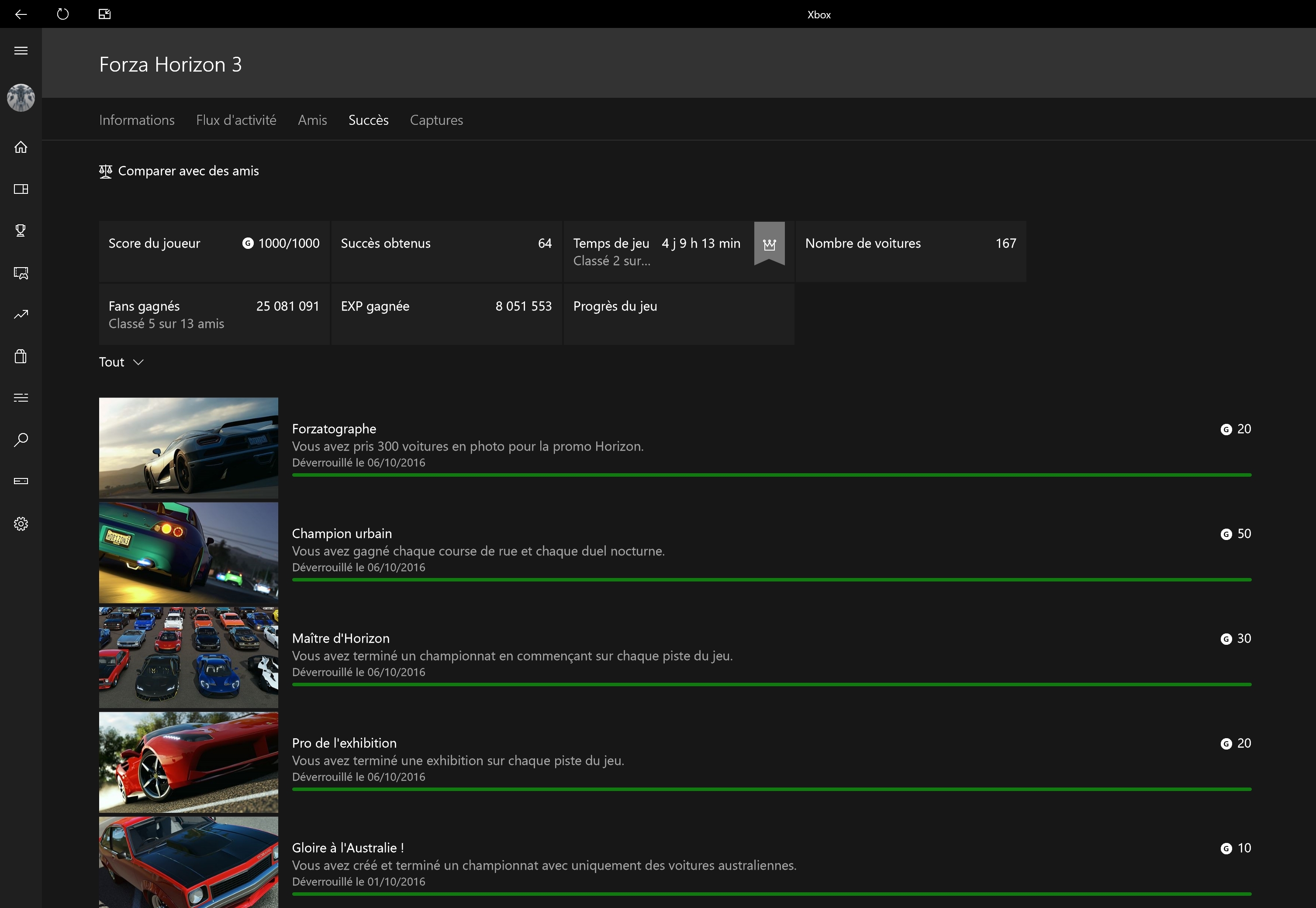The height and width of the screenshot is (908, 1316).
Task: Click the Maître d'Horizon title text
Action: (x=340, y=638)
